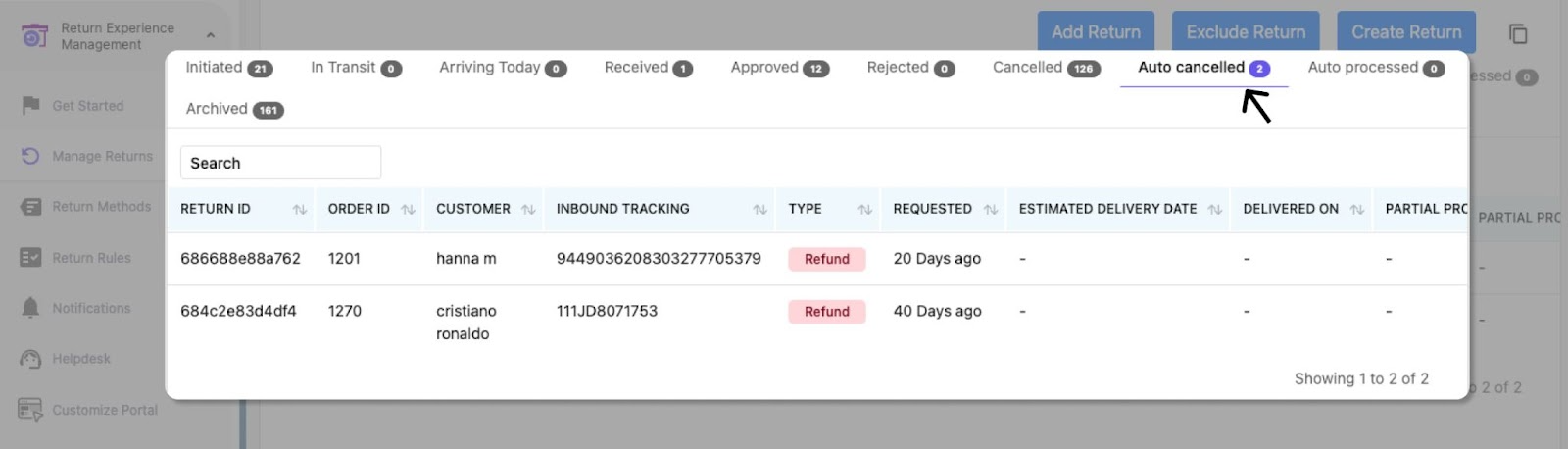The height and width of the screenshot is (449, 1568).
Task: Click the Exclude Return button
Action: pos(1246,32)
